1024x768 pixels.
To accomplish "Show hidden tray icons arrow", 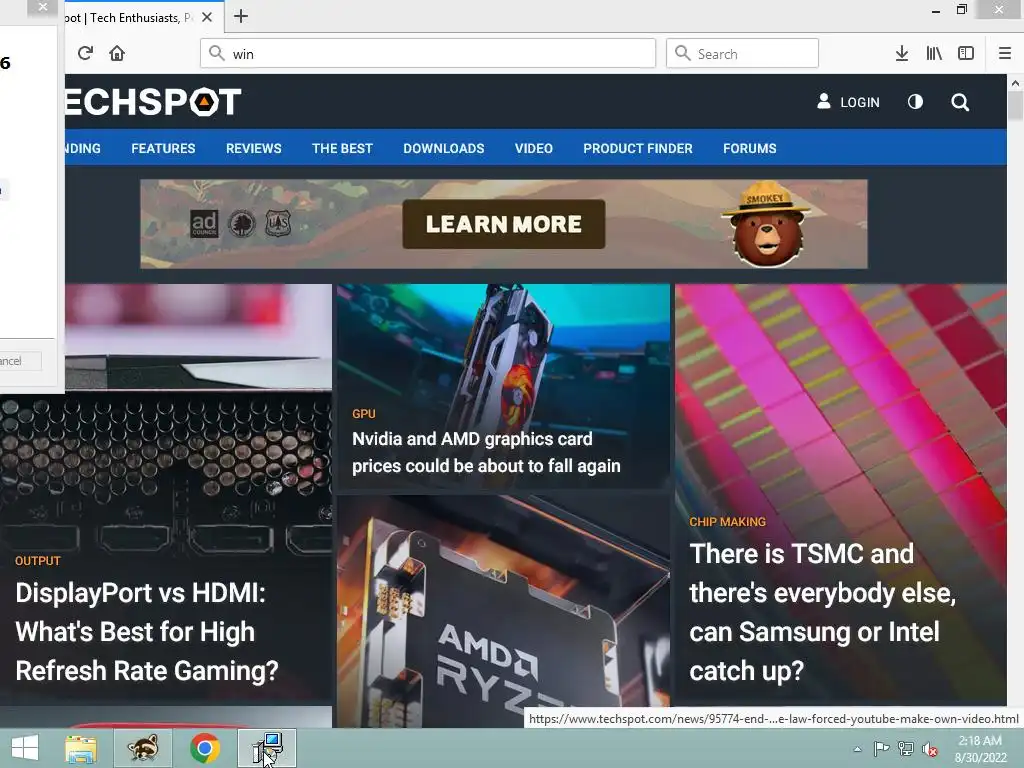I will click(x=857, y=749).
